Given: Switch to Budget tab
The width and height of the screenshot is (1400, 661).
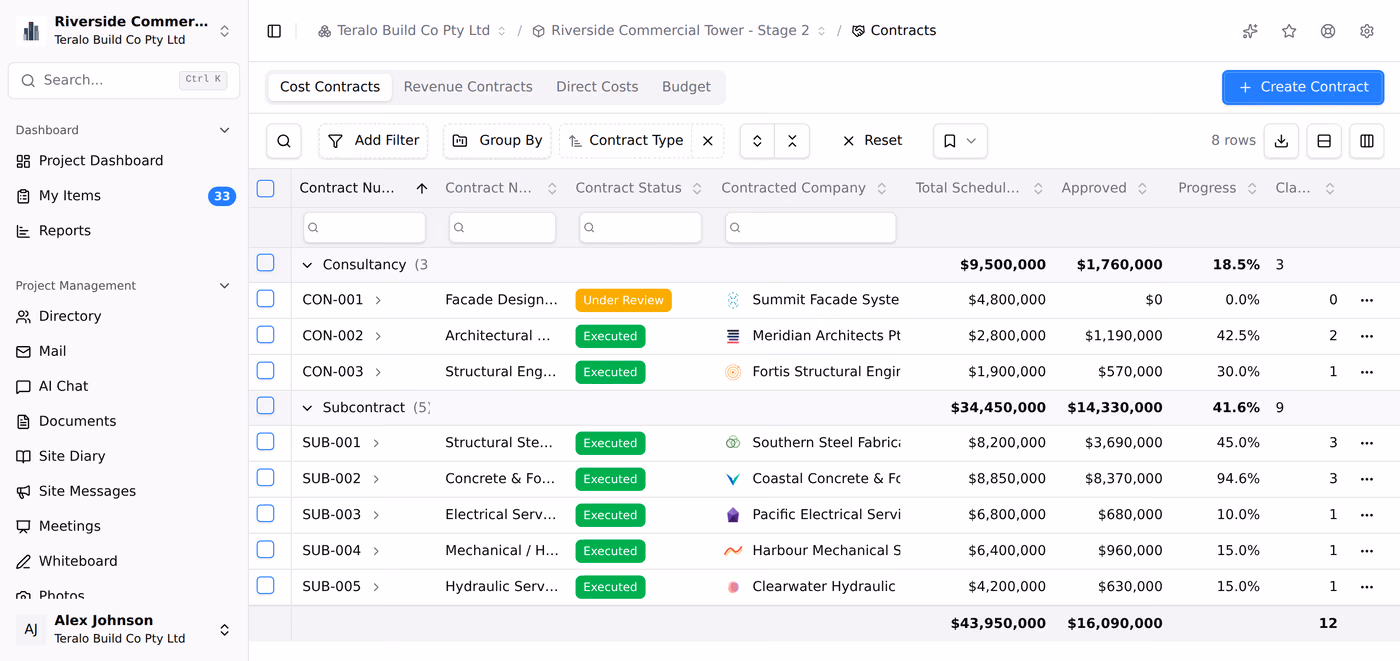Looking at the screenshot, I should tap(686, 87).
